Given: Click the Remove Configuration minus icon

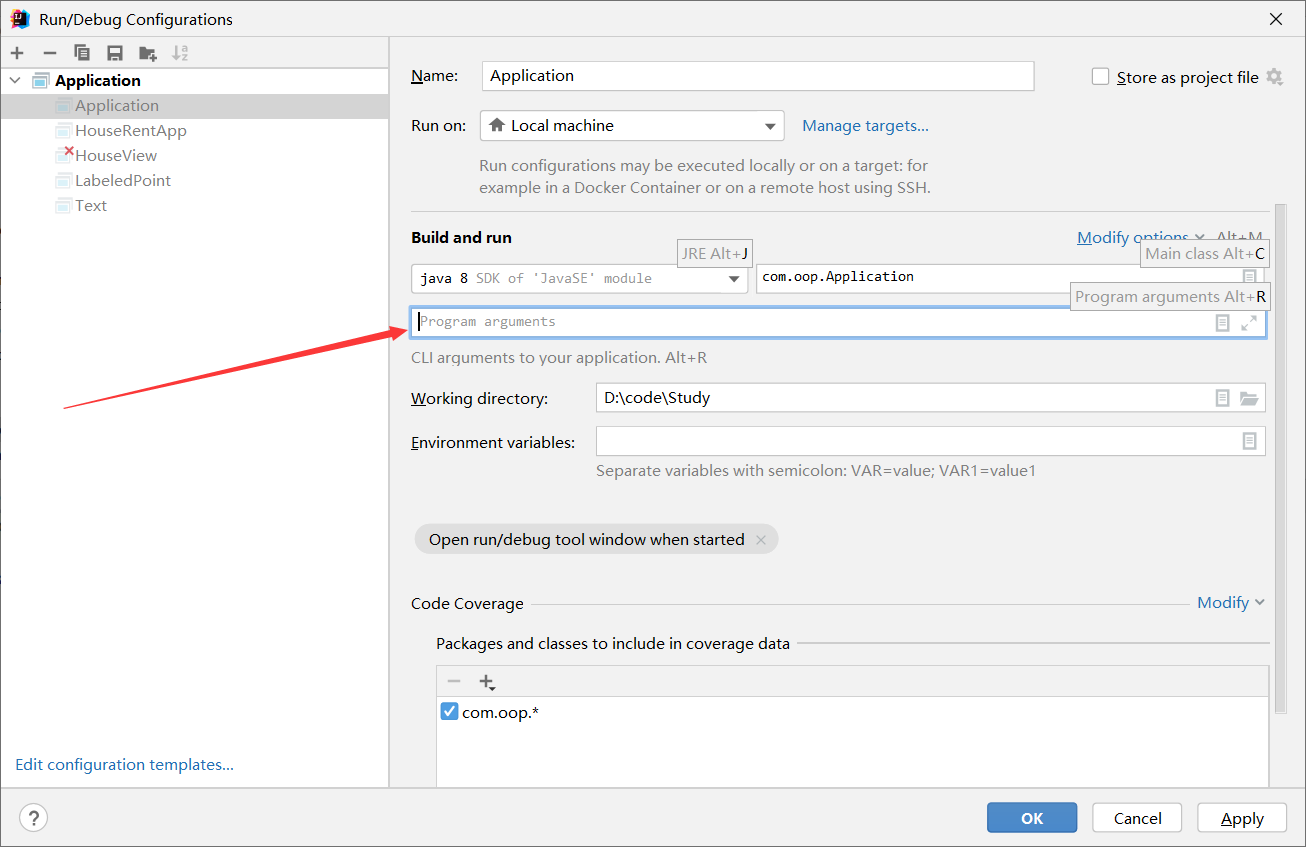Looking at the screenshot, I should [50, 53].
